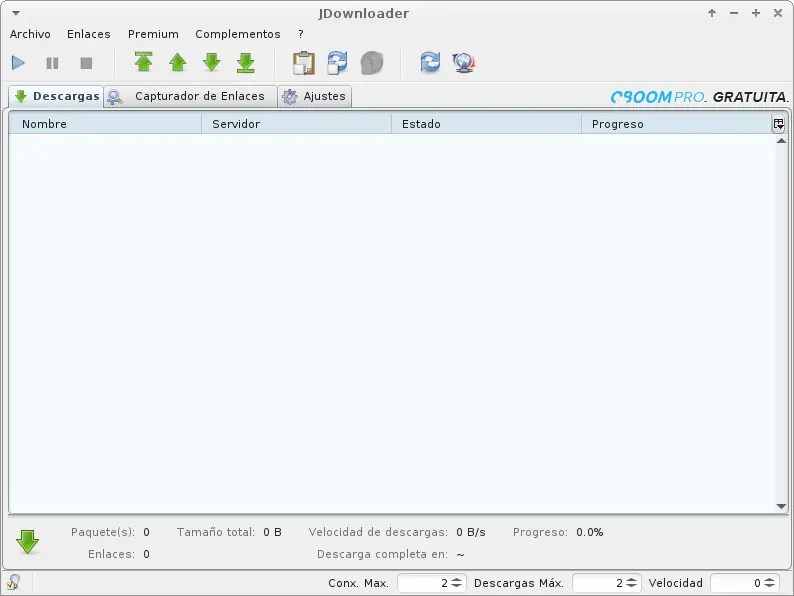Toggle automatic reconnect icon

[x=337, y=63]
